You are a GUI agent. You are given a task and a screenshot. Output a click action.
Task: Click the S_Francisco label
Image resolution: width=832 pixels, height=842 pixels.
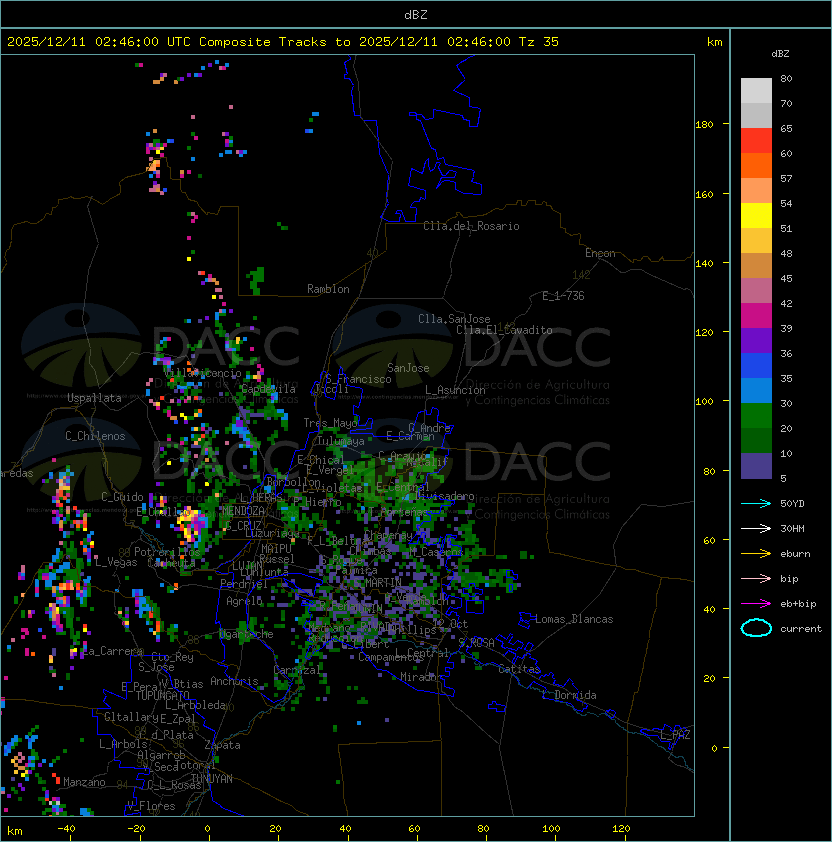(x=358, y=379)
